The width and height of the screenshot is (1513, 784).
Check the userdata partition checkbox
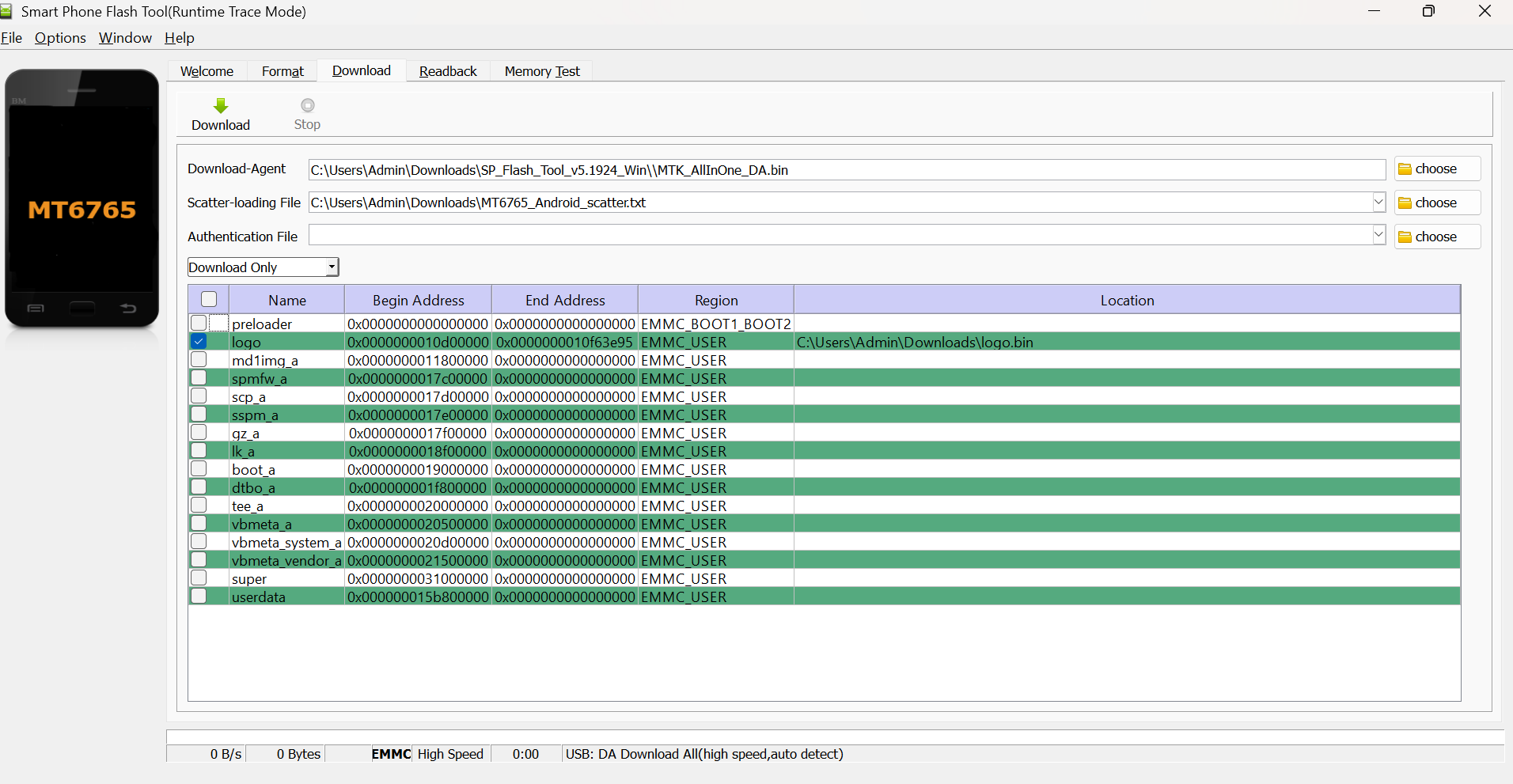[x=199, y=597]
